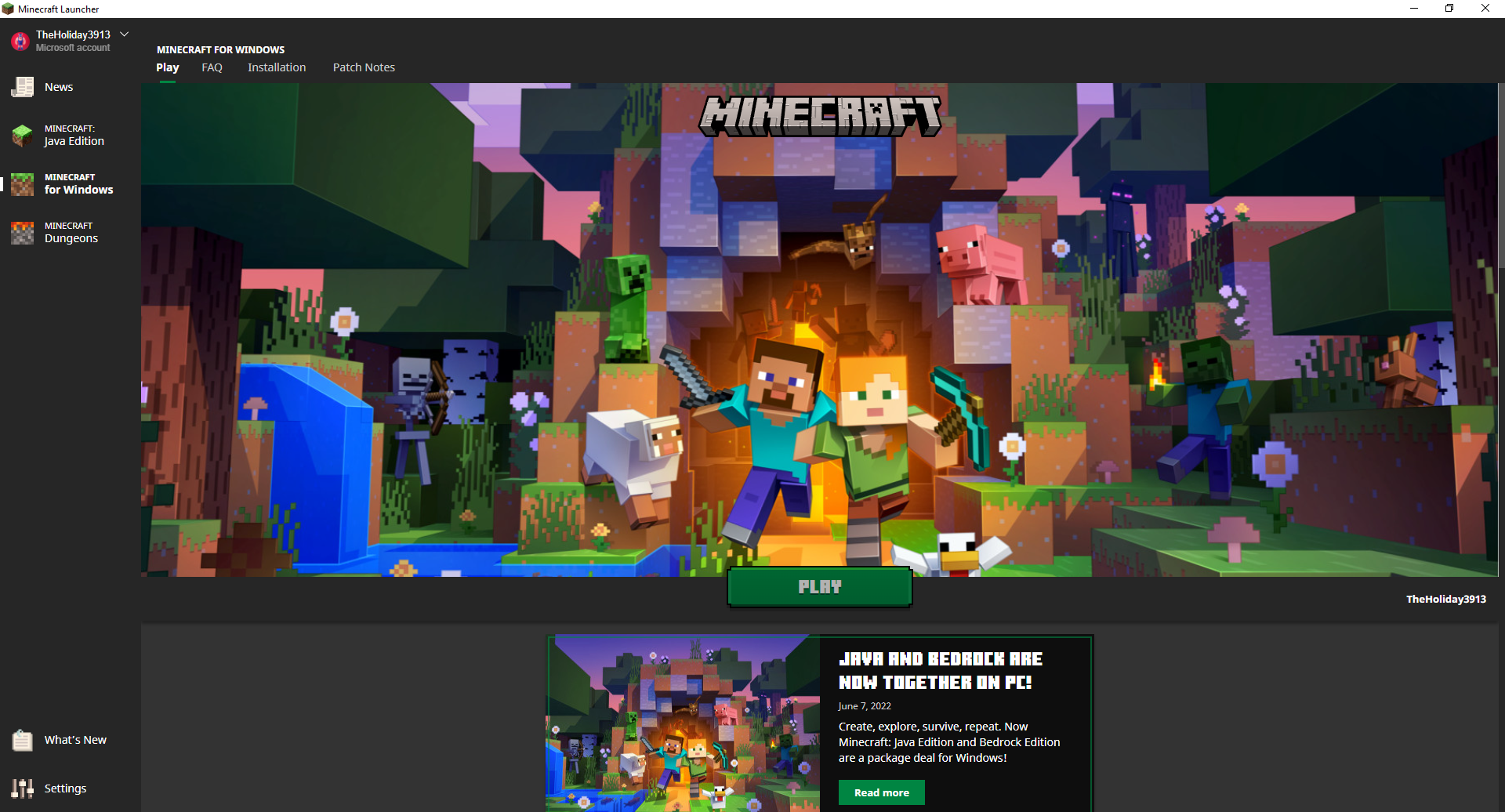Image resolution: width=1505 pixels, height=812 pixels.
Task: Switch to the Installation tab
Action: (277, 67)
